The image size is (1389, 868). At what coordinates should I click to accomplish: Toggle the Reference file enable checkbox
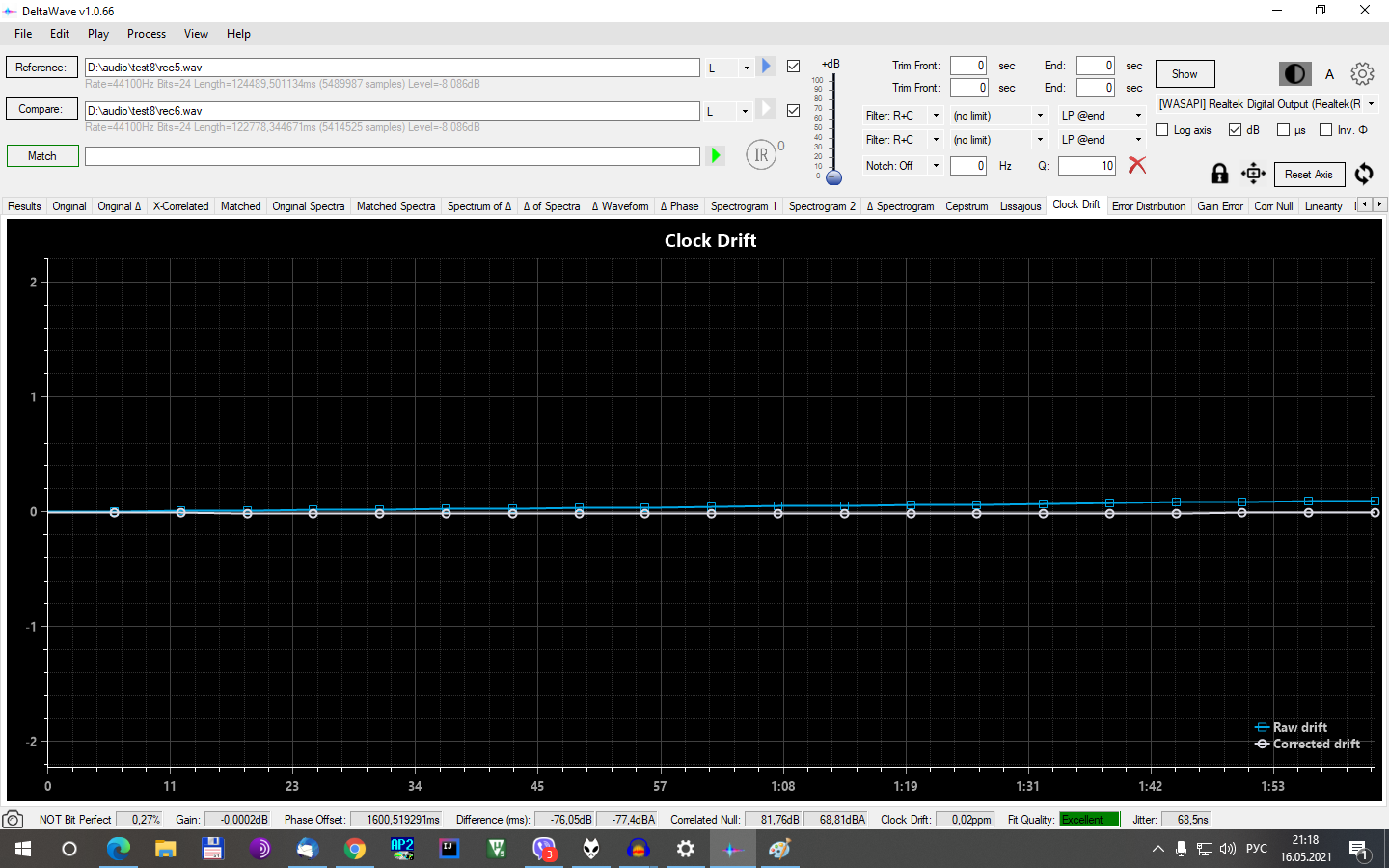[x=793, y=67]
